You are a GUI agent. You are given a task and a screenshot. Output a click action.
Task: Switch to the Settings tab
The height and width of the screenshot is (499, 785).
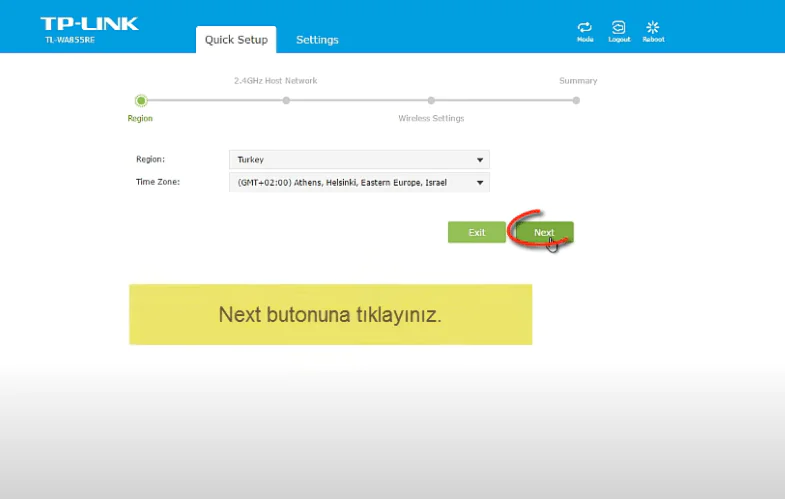[x=317, y=40]
